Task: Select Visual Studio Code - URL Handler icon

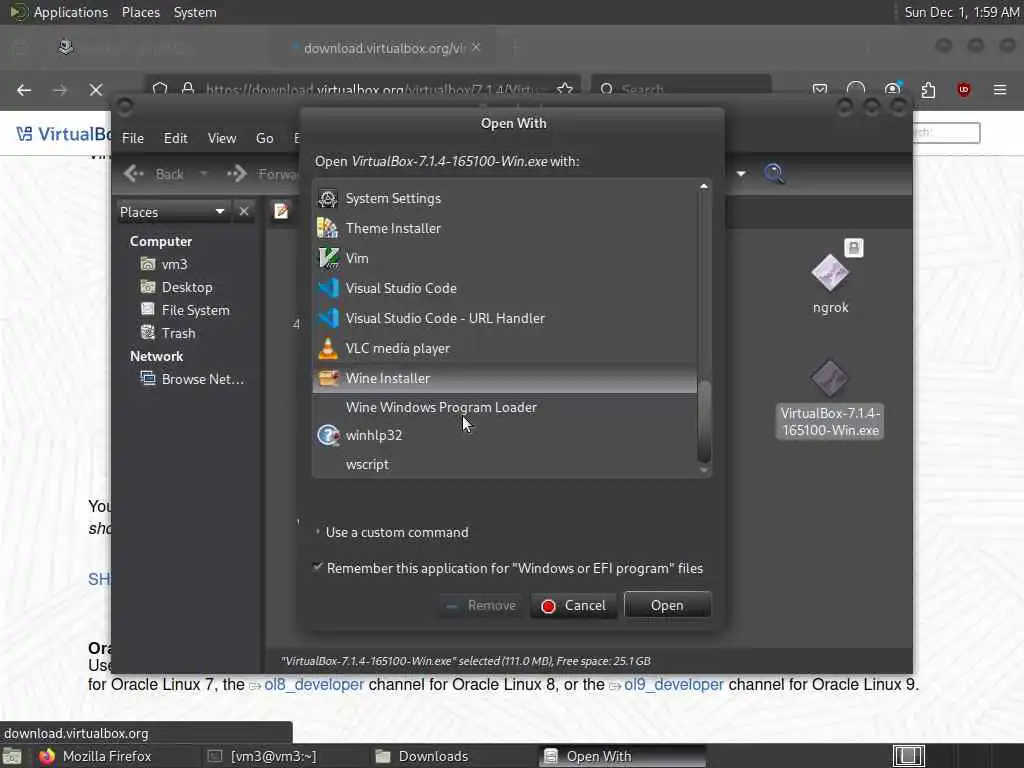Action: [328, 318]
